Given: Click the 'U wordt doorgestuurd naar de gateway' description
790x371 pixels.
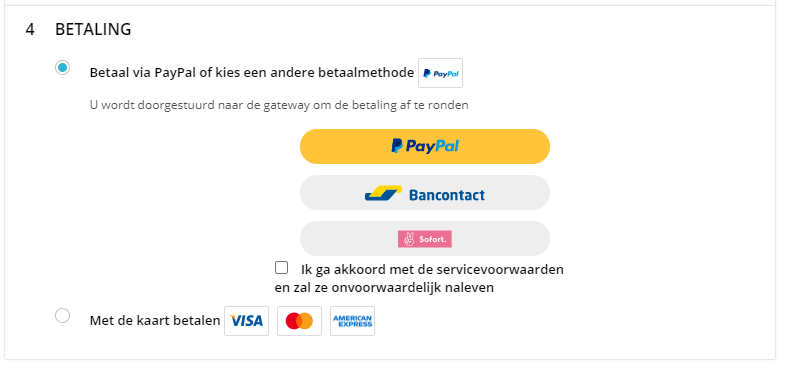Looking at the screenshot, I should click(279, 105).
